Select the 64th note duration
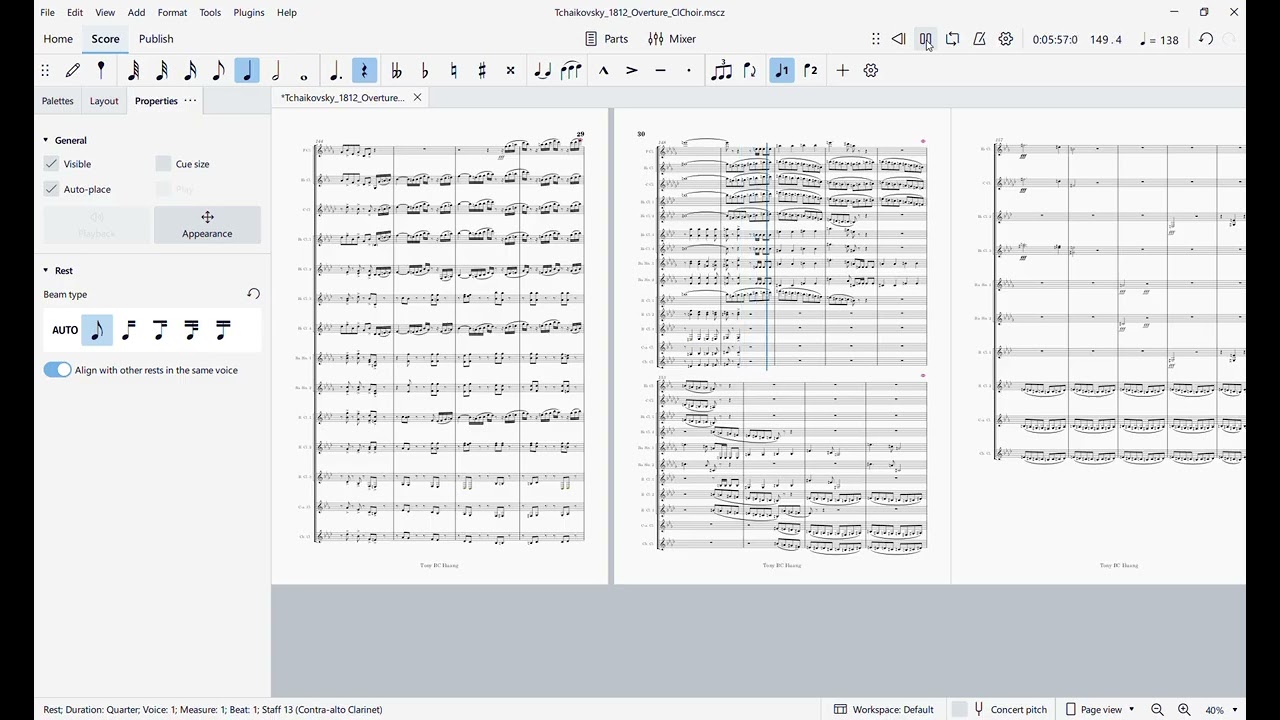Image resolution: width=1280 pixels, height=720 pixels. tap(133, 71)
